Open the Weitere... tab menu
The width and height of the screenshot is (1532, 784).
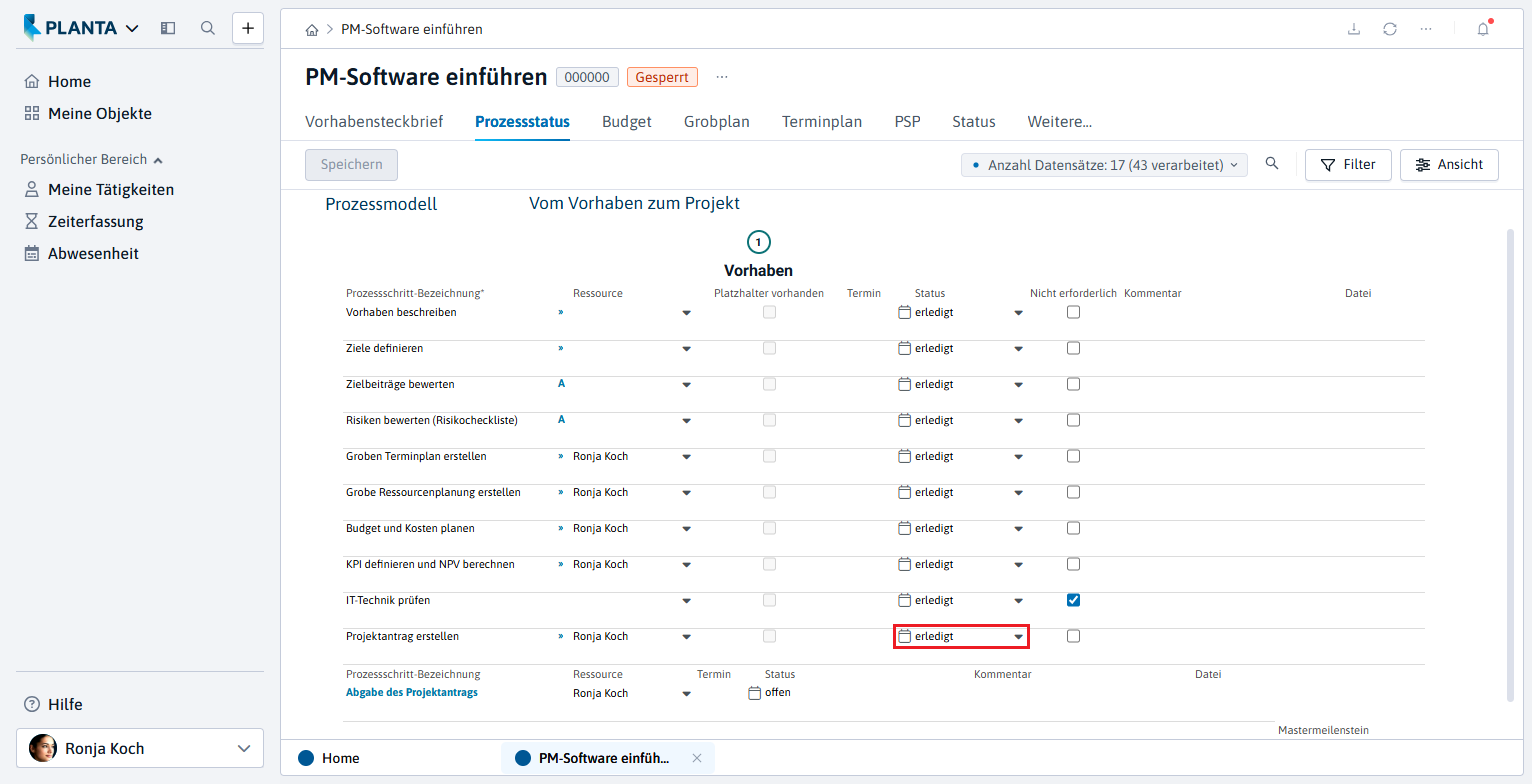1060,122
